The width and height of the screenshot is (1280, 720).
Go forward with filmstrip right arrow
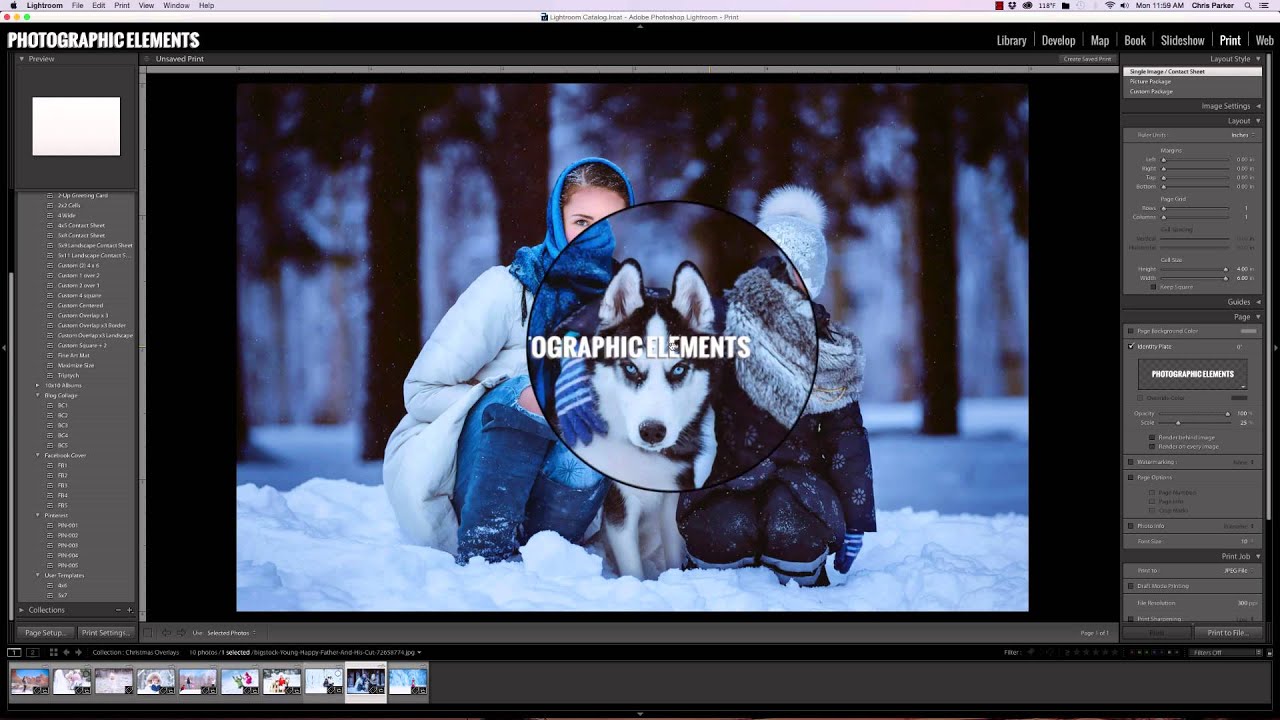tap(78, 652)
